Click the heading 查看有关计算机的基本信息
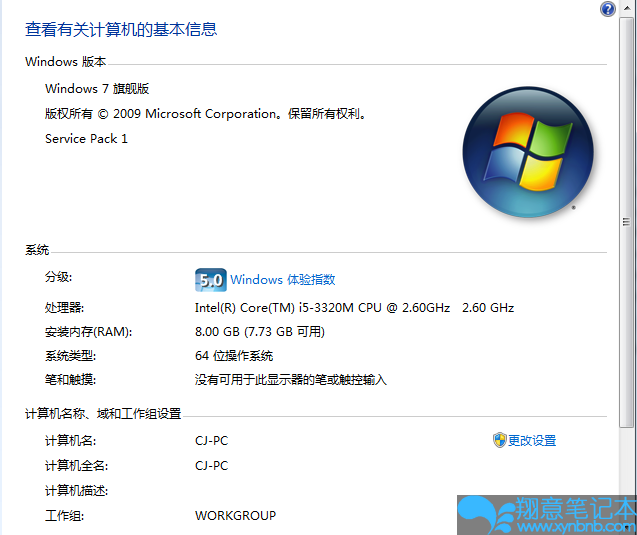Screen dimensions: 637x535 point(121,29)
